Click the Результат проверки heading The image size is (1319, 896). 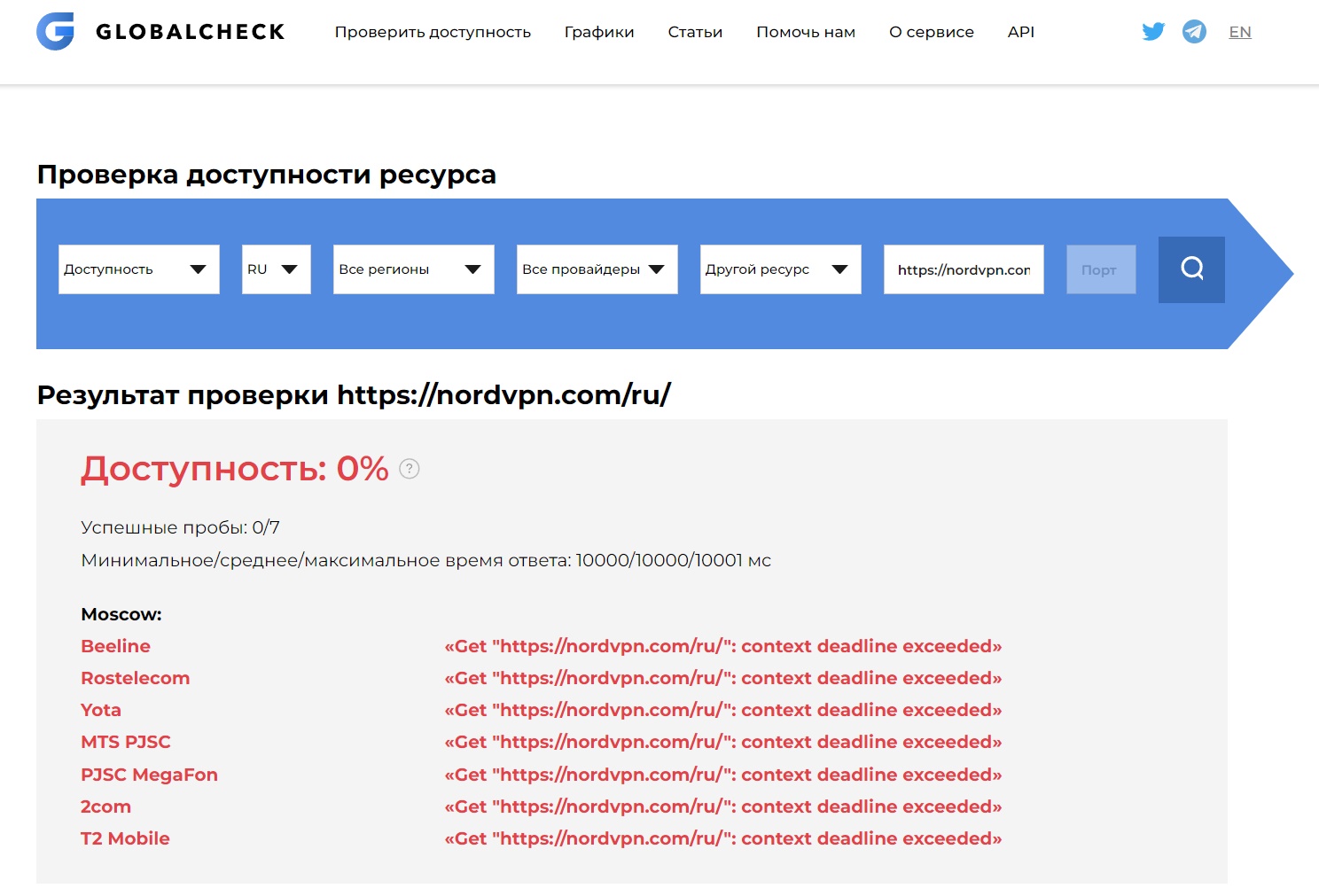coord(354,394)
